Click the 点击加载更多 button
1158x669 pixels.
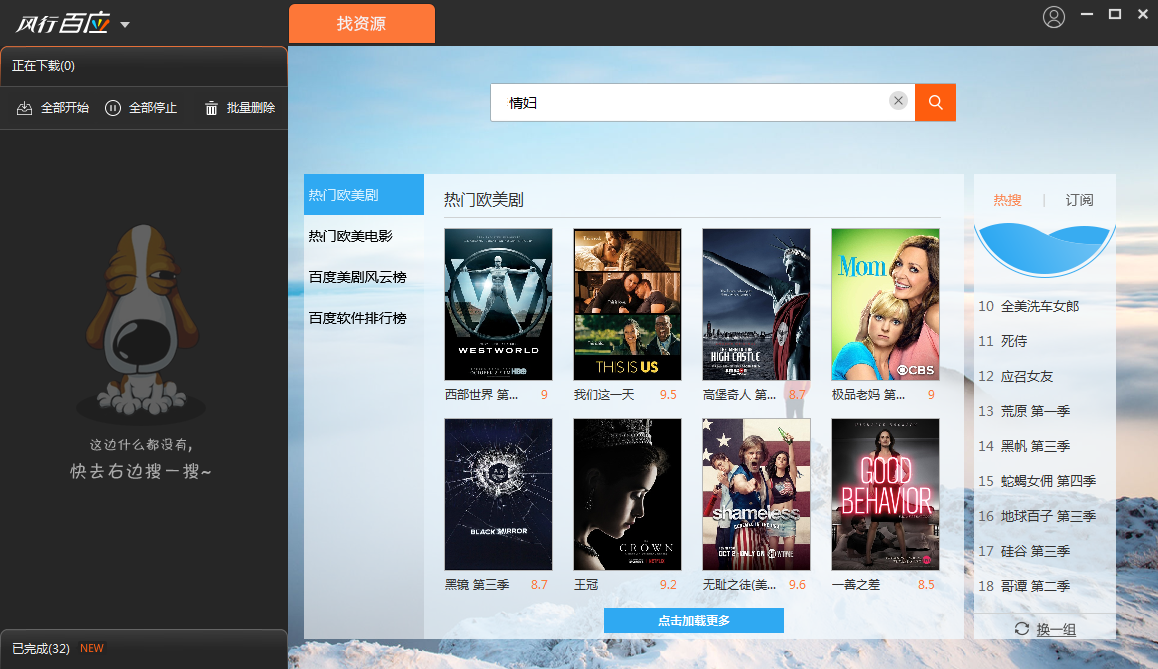(x=693, y=620)
